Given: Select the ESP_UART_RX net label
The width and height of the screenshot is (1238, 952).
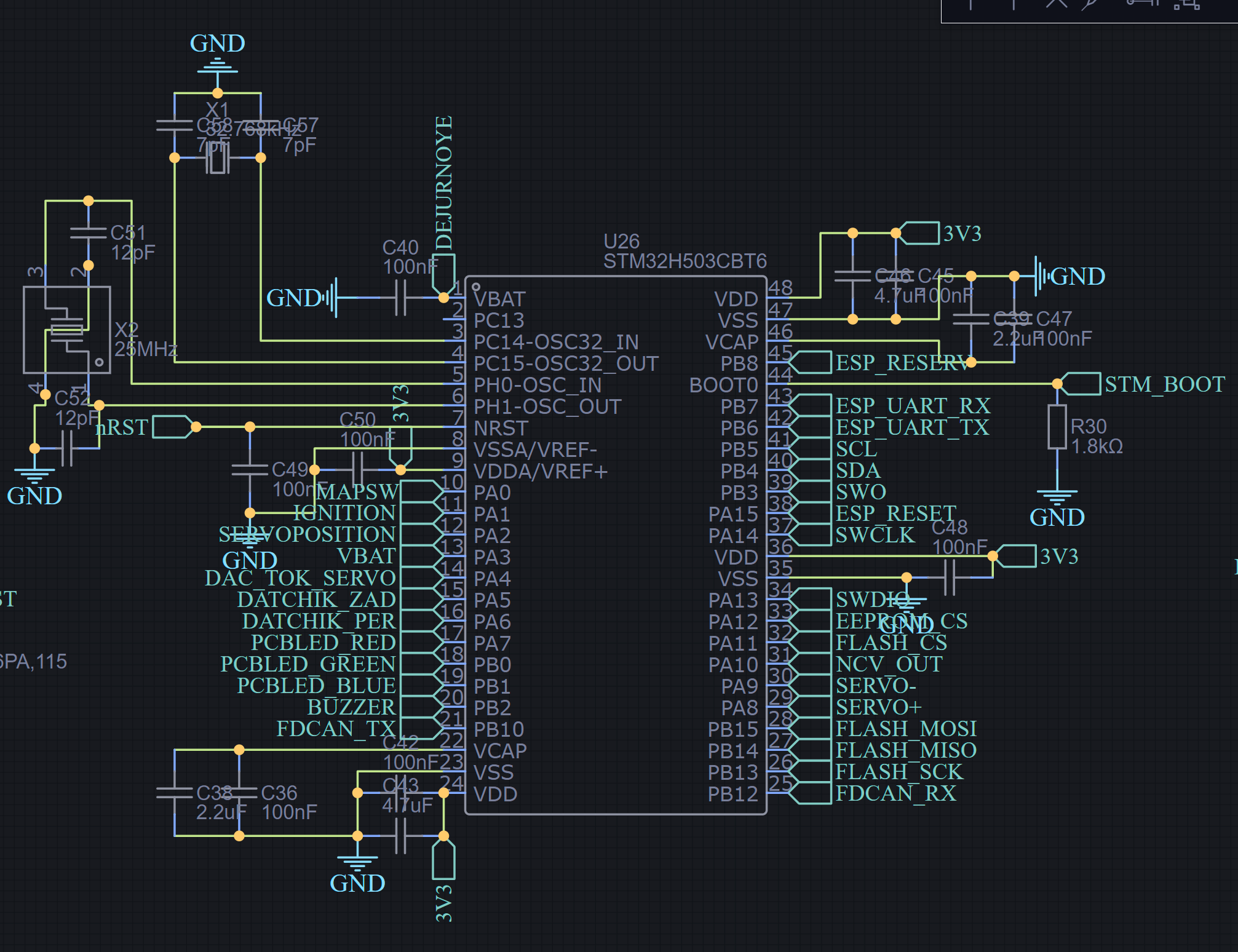Looking at the screenshot, I should click(913, 406).
